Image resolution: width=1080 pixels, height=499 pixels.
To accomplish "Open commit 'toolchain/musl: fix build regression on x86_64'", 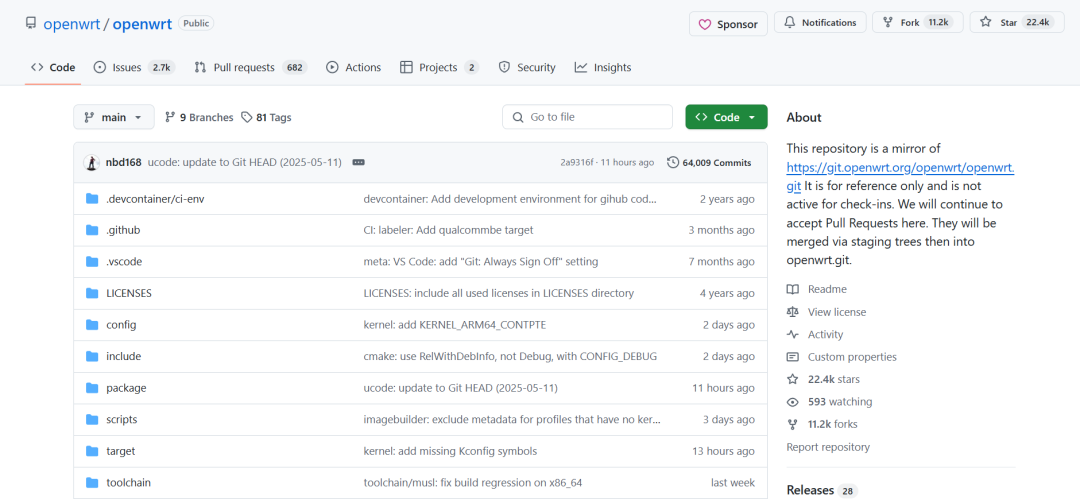I will (473, 482).
